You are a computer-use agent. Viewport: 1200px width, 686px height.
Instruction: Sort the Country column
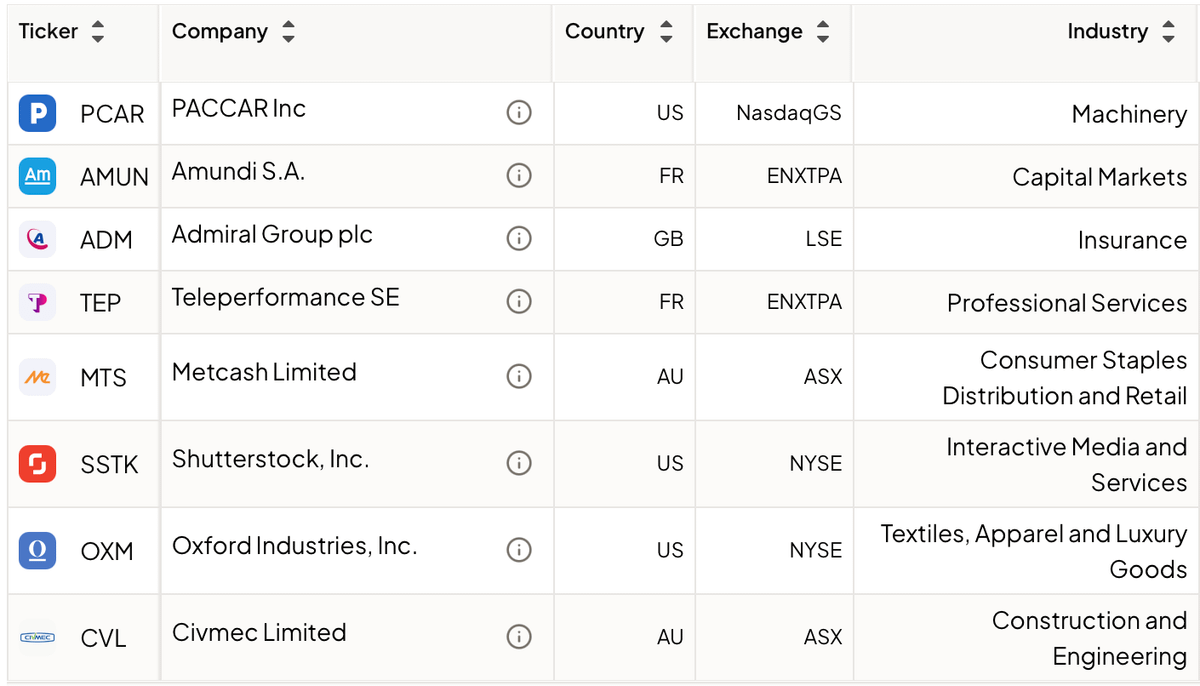(666, 32)
